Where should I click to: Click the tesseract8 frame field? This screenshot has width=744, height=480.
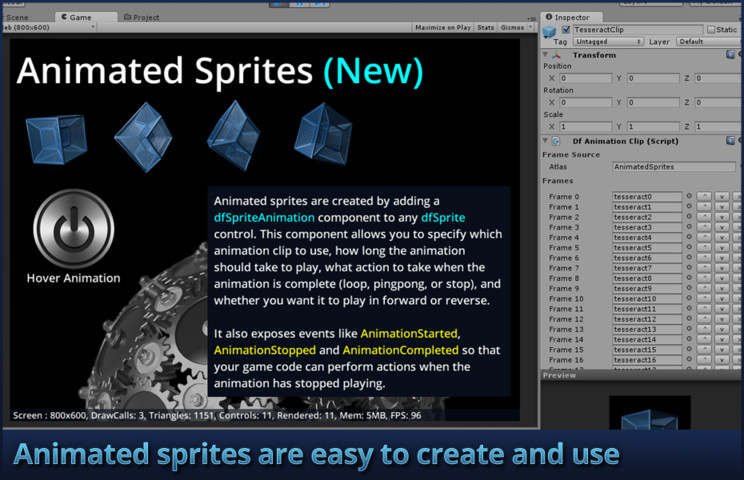[x=647, y=278]
